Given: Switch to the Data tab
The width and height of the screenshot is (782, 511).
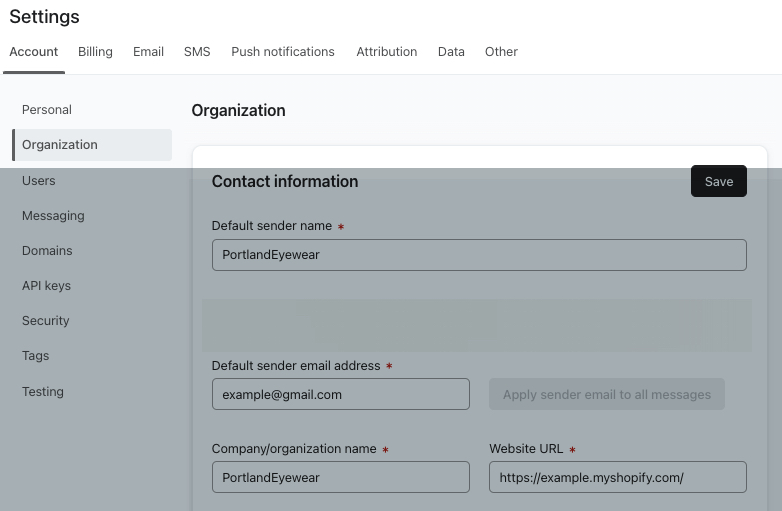Looking at the screenshot, I should [x=451, y=52].
